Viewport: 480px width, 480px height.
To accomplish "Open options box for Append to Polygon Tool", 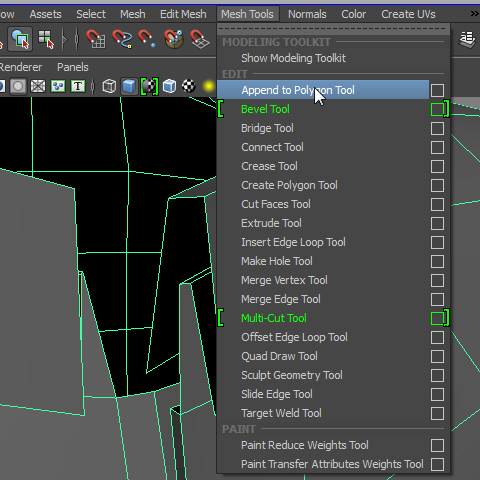I will click(437, 90).
